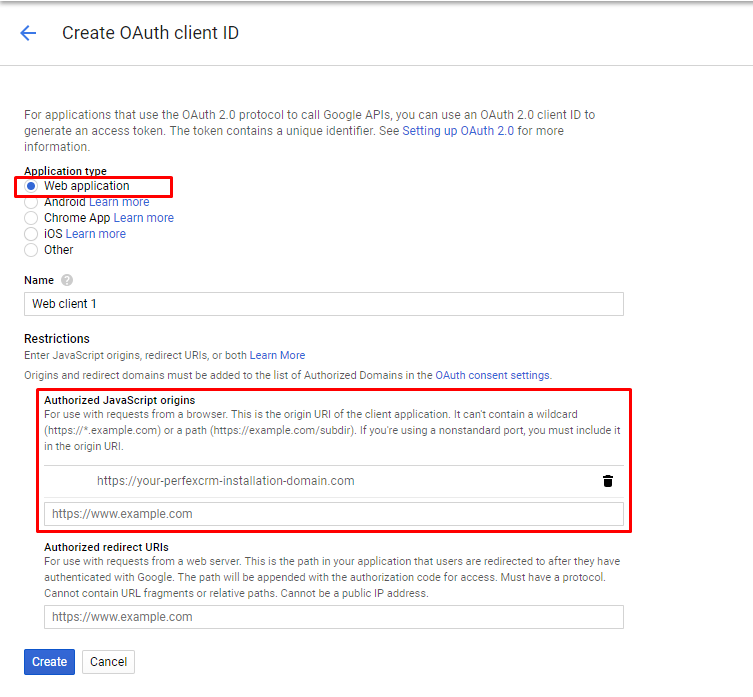The width and height of the screenshot is (753, 697).
Task: Open the OAuth consent settings link
Action: point(492,375)
